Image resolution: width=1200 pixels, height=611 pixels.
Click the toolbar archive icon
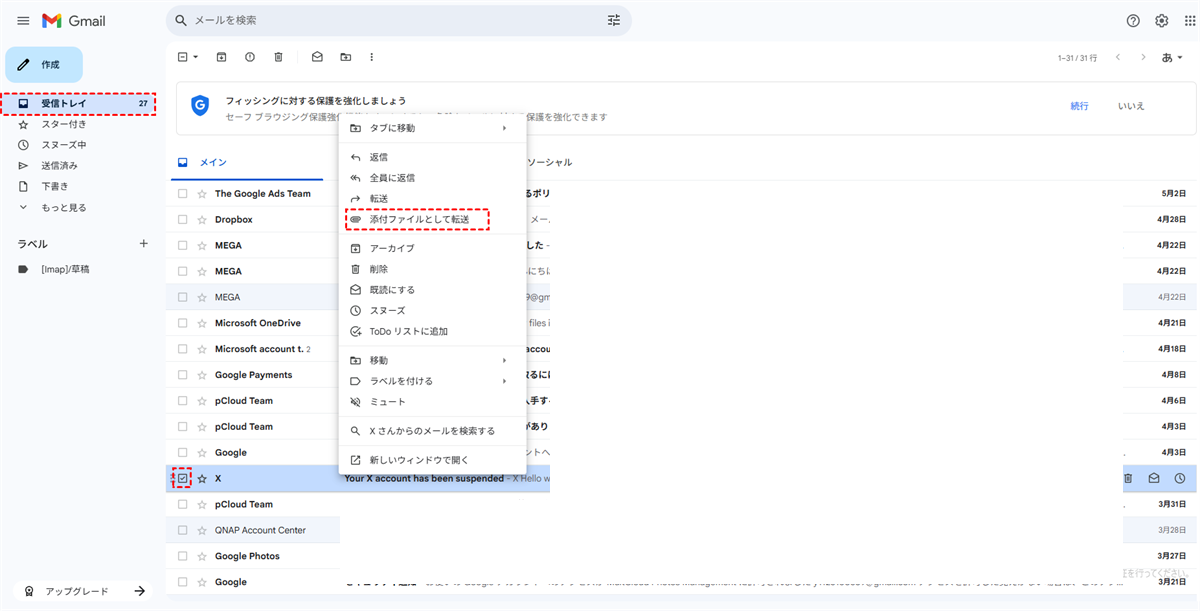[x=221, y=57]
